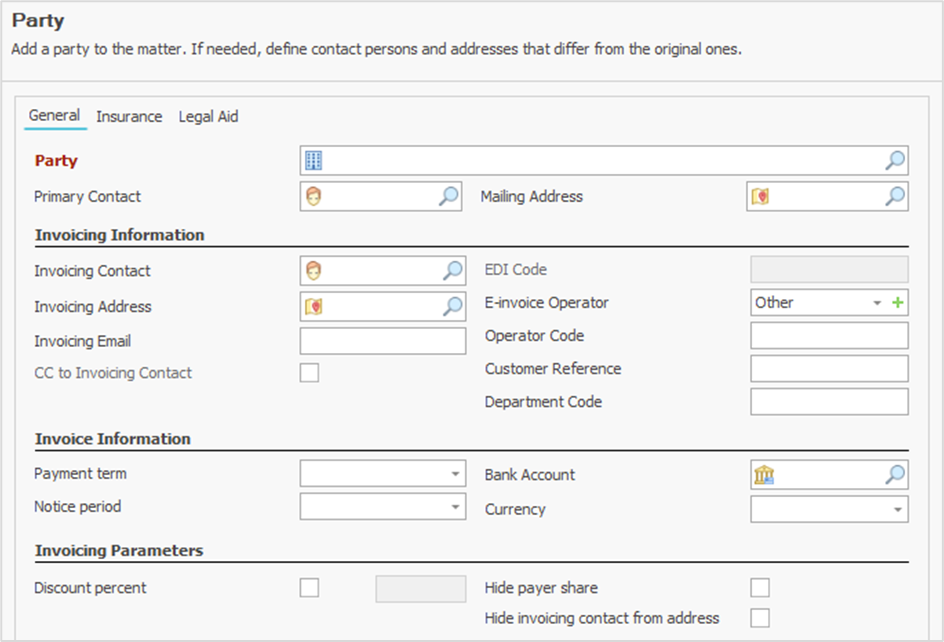Expand the Currency dropdown list
The height and width of the screenshot is (642, 944).
click(897, 510)
